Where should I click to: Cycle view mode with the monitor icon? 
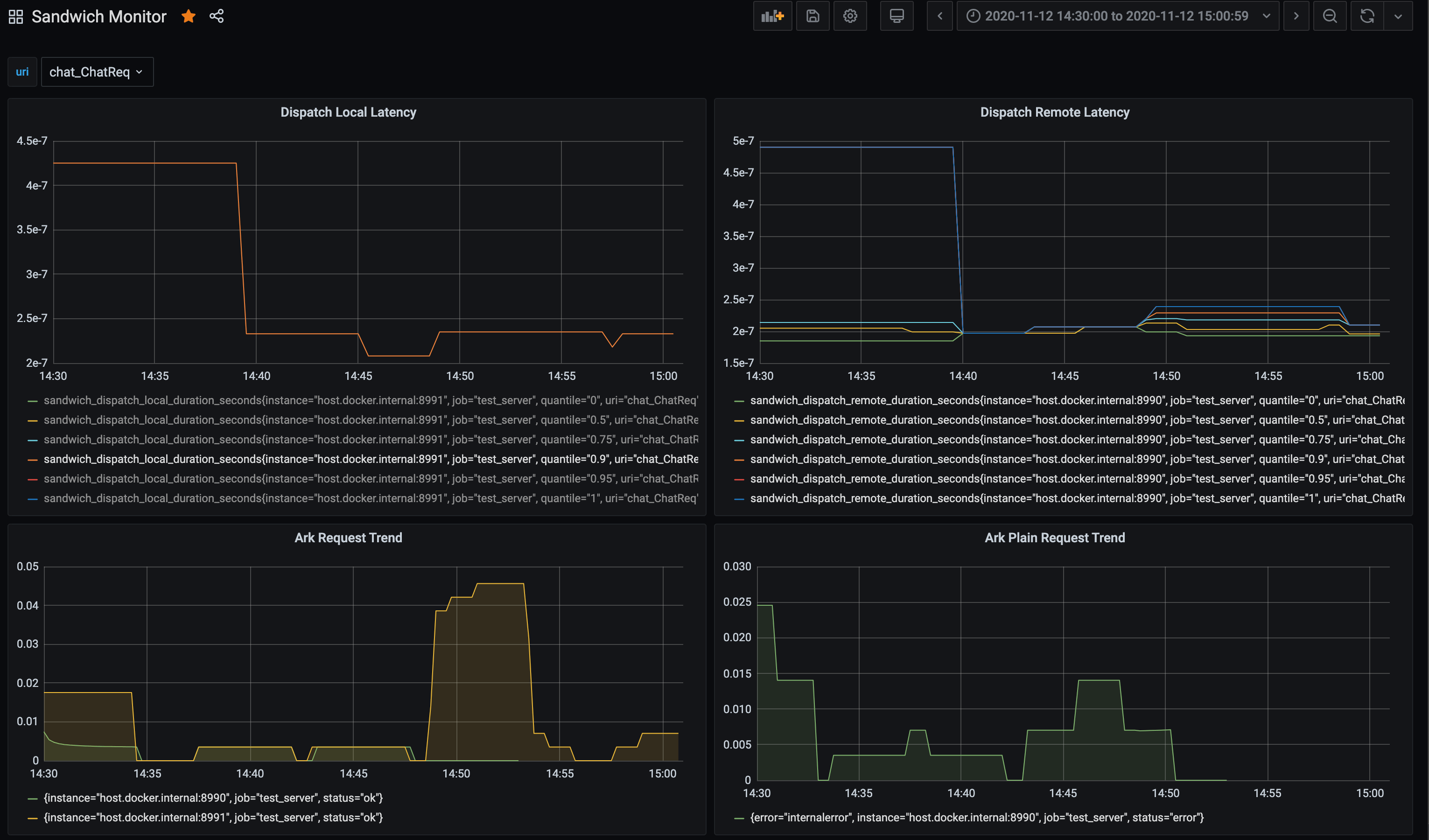(x=897, y=16)
